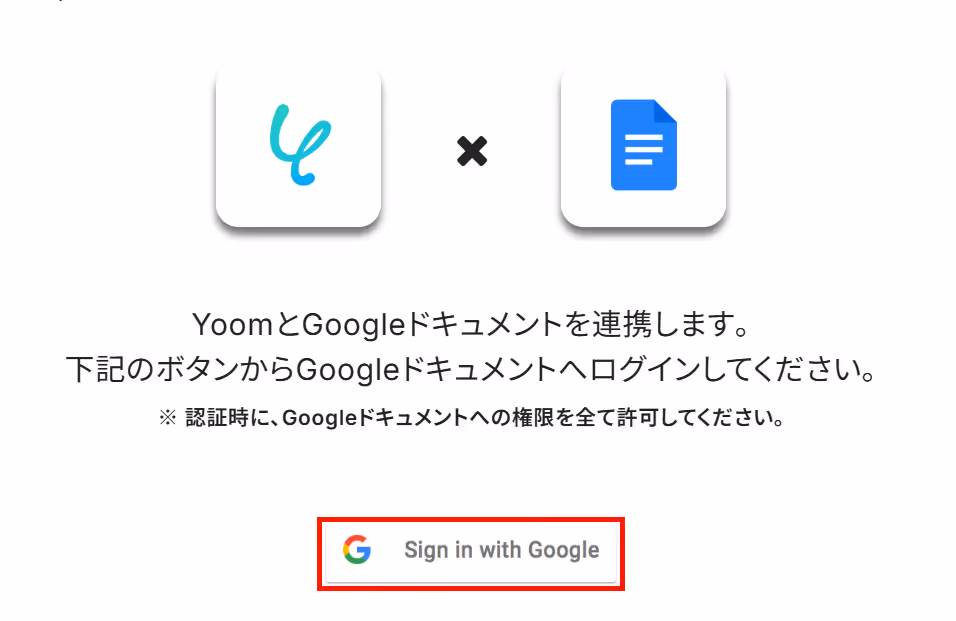Select the white card containing Docs icon

point(643,147)
